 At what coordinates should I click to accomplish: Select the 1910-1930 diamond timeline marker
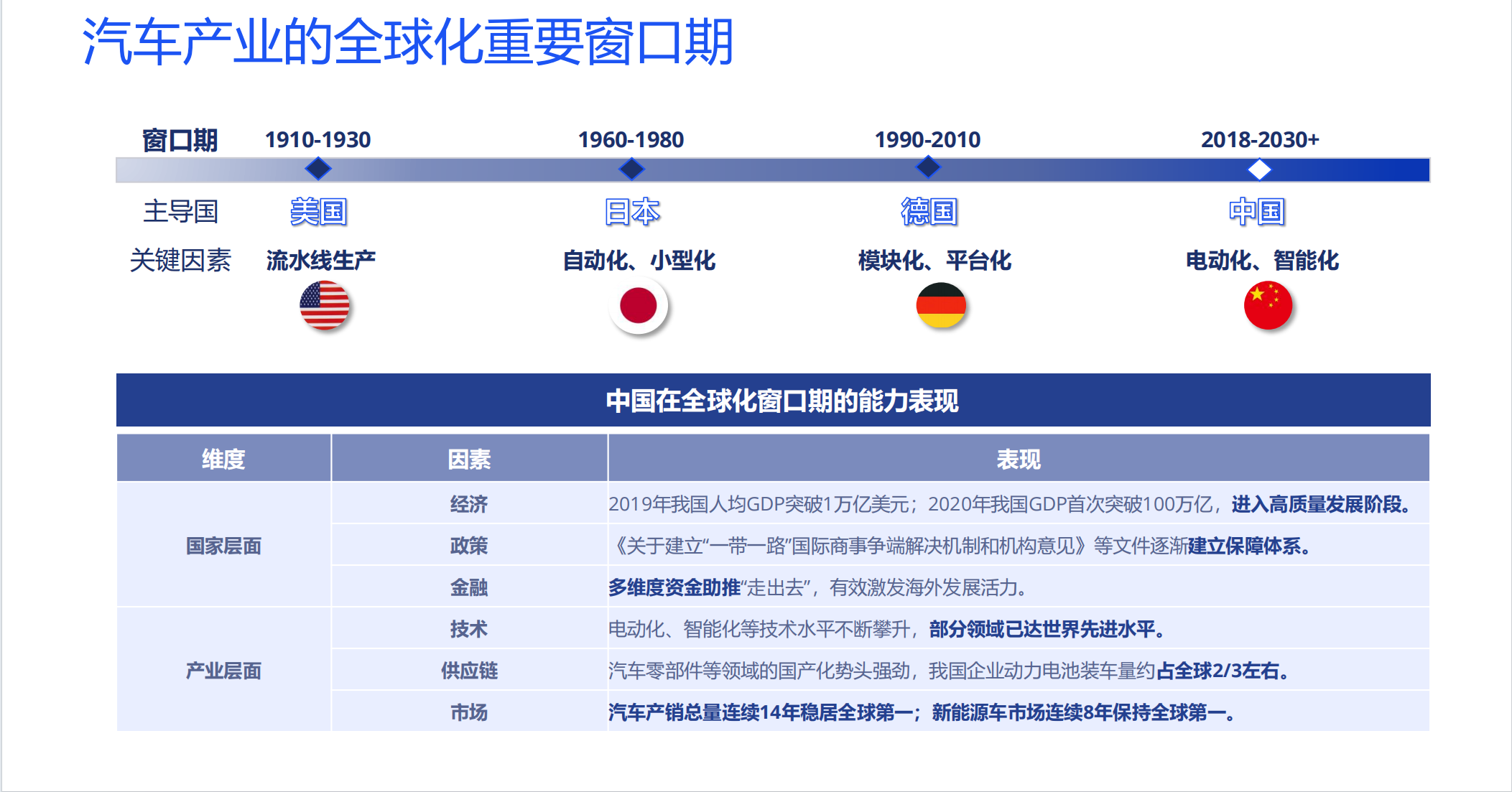(x=317, y=169)
